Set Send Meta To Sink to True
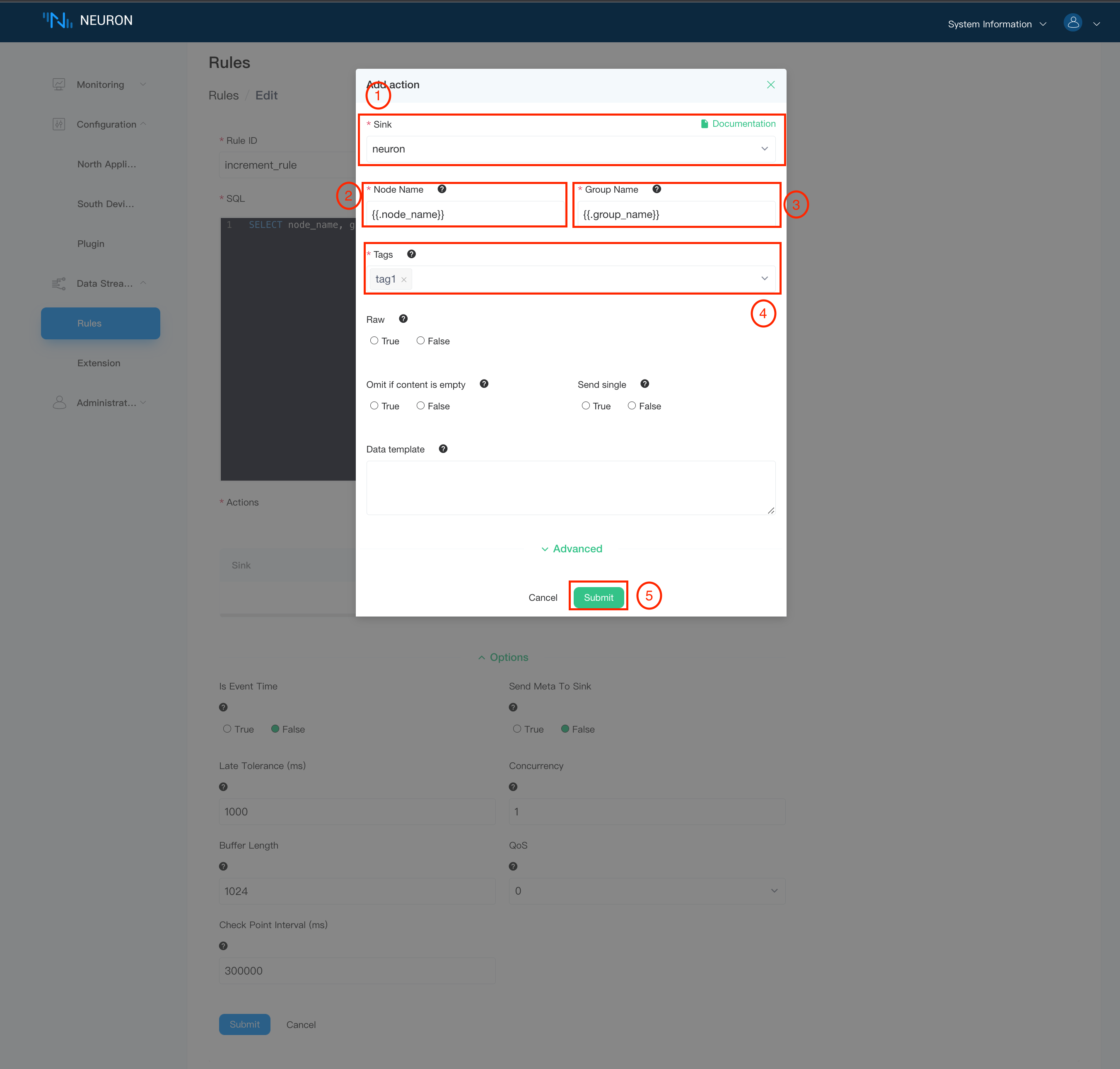This screenshot has height=1069, width=1120. (x=517, y=729)
